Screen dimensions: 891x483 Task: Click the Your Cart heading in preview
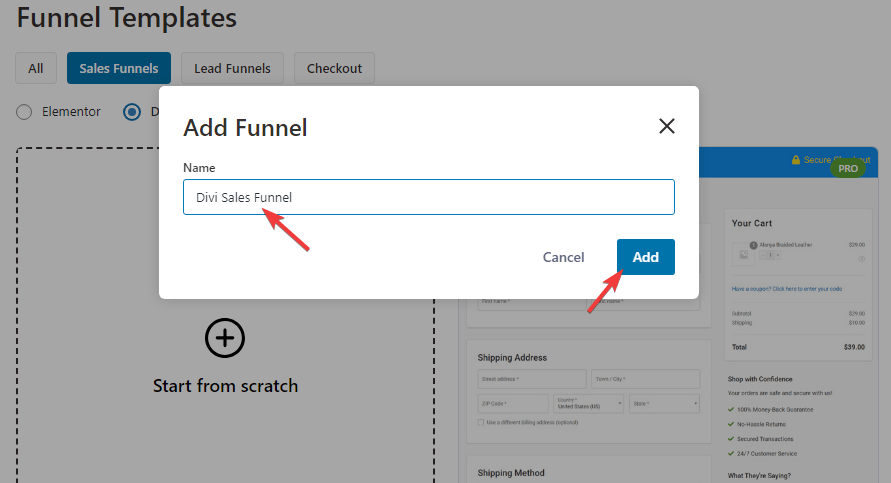(752, 223)
